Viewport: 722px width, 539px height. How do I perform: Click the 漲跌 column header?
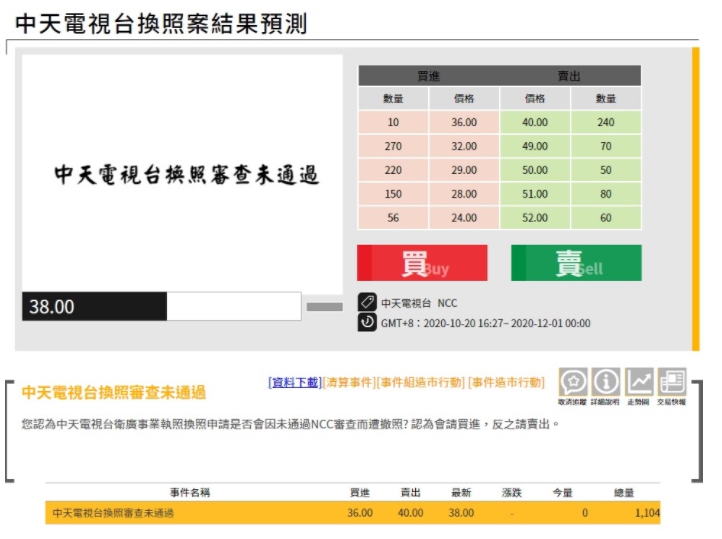pos(512,493)
